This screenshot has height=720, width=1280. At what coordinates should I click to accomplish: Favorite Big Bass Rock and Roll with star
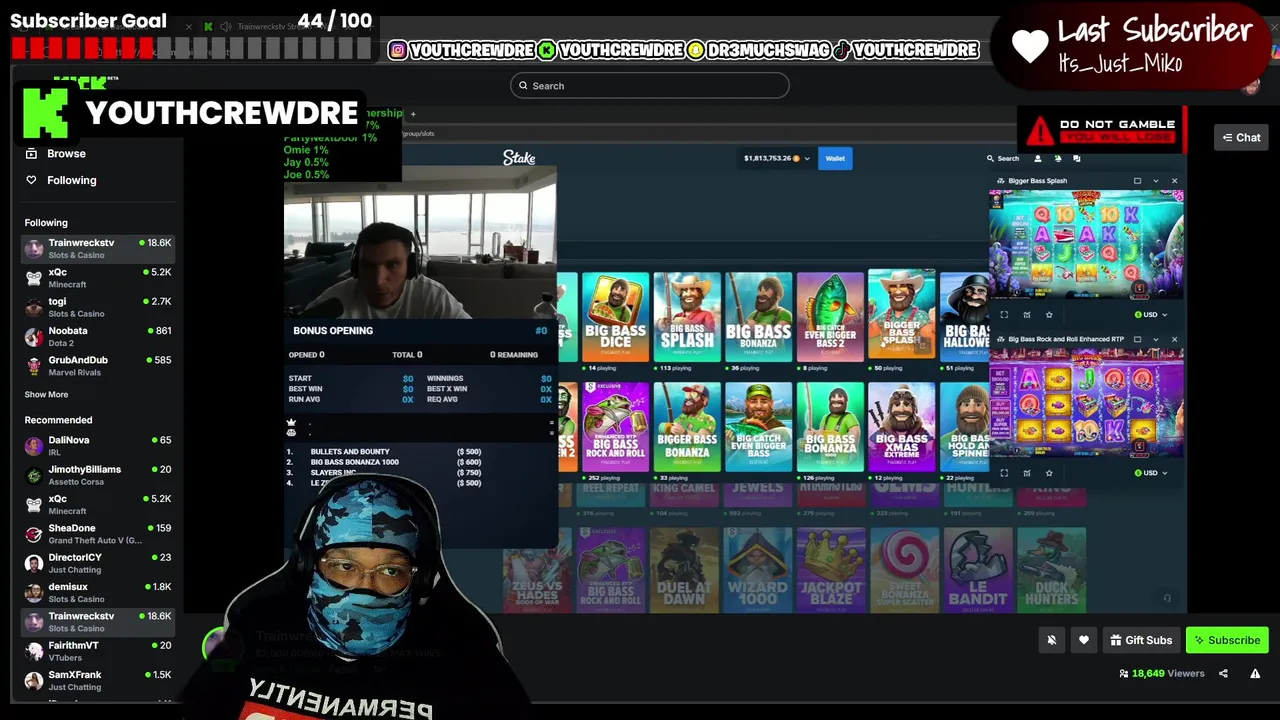tap(1049, 473)
